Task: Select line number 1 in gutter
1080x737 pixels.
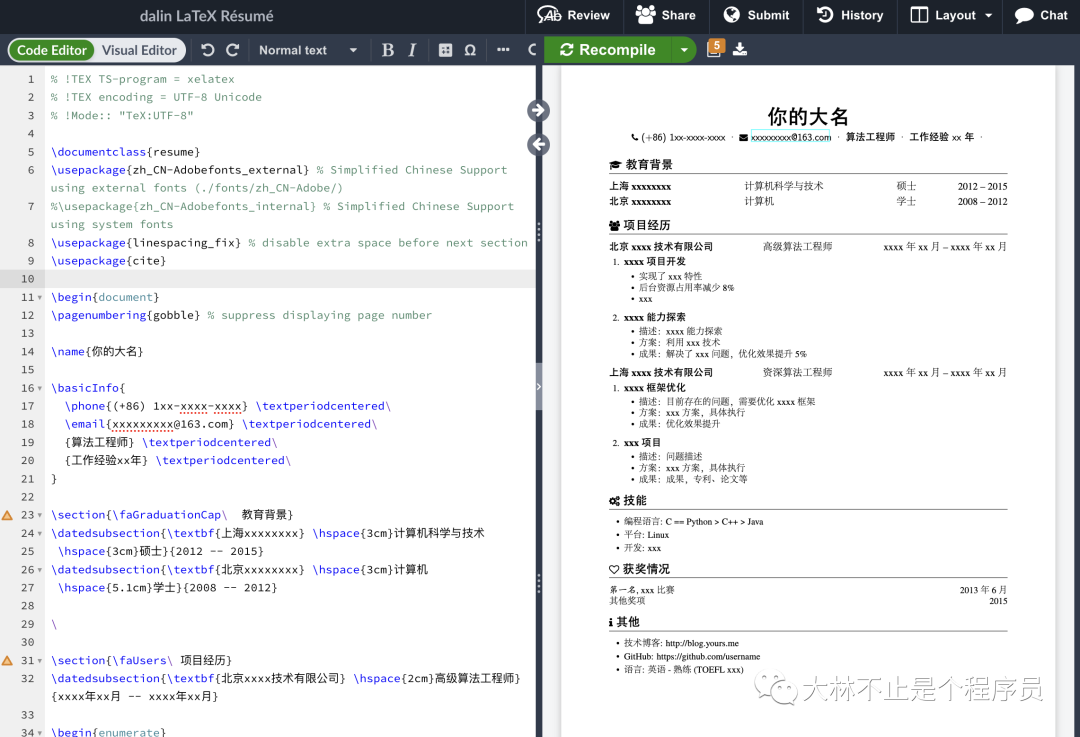Action: click(30, 79)
